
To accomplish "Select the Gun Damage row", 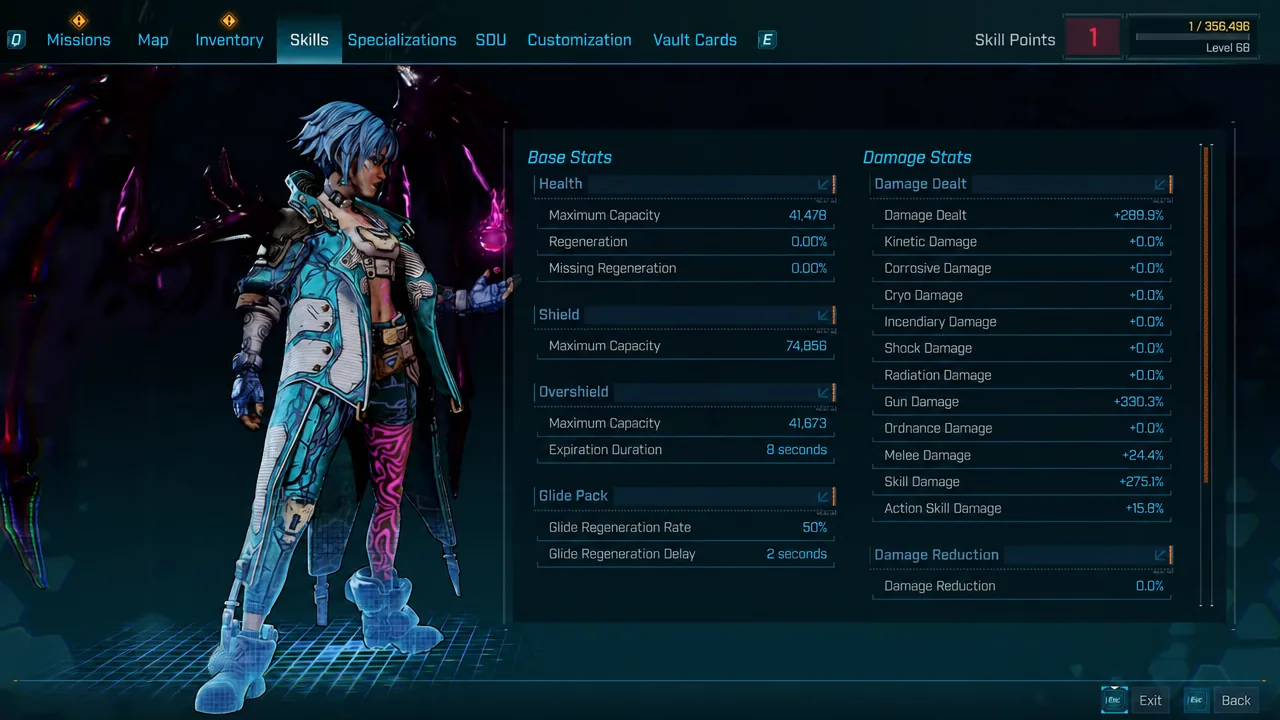I will [1022, 402].
